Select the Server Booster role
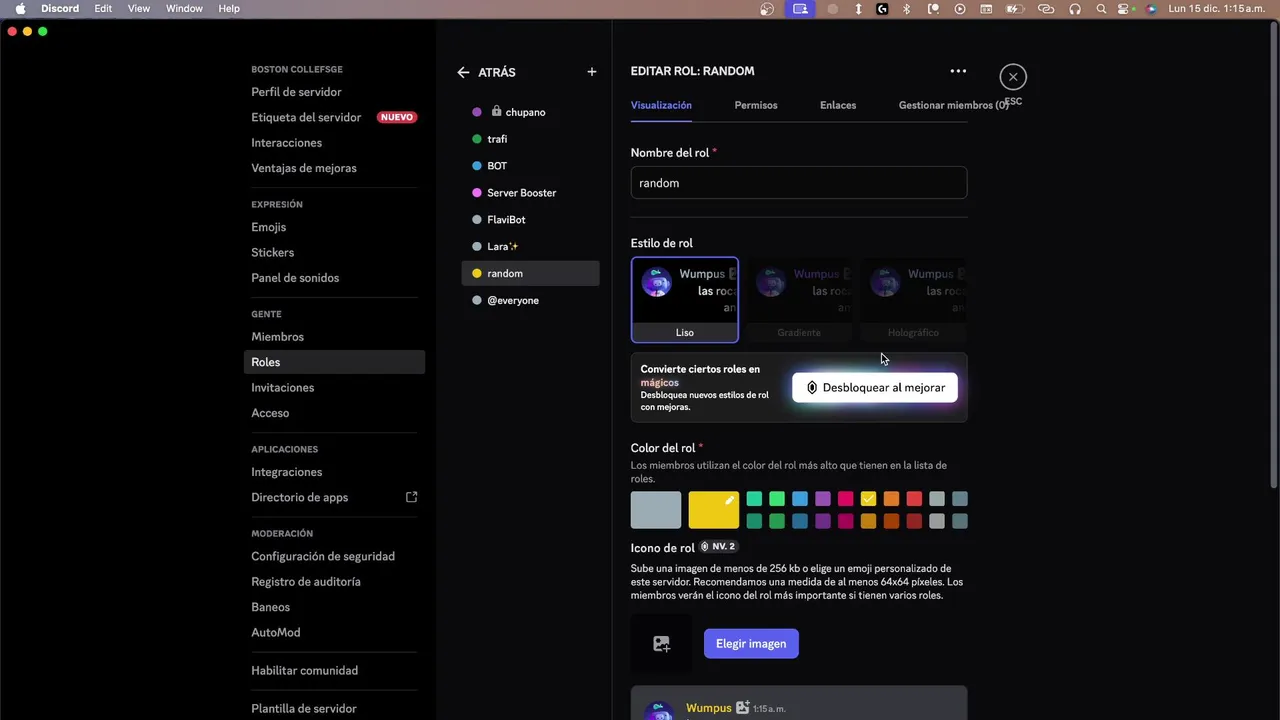 [x=530, y=193]
